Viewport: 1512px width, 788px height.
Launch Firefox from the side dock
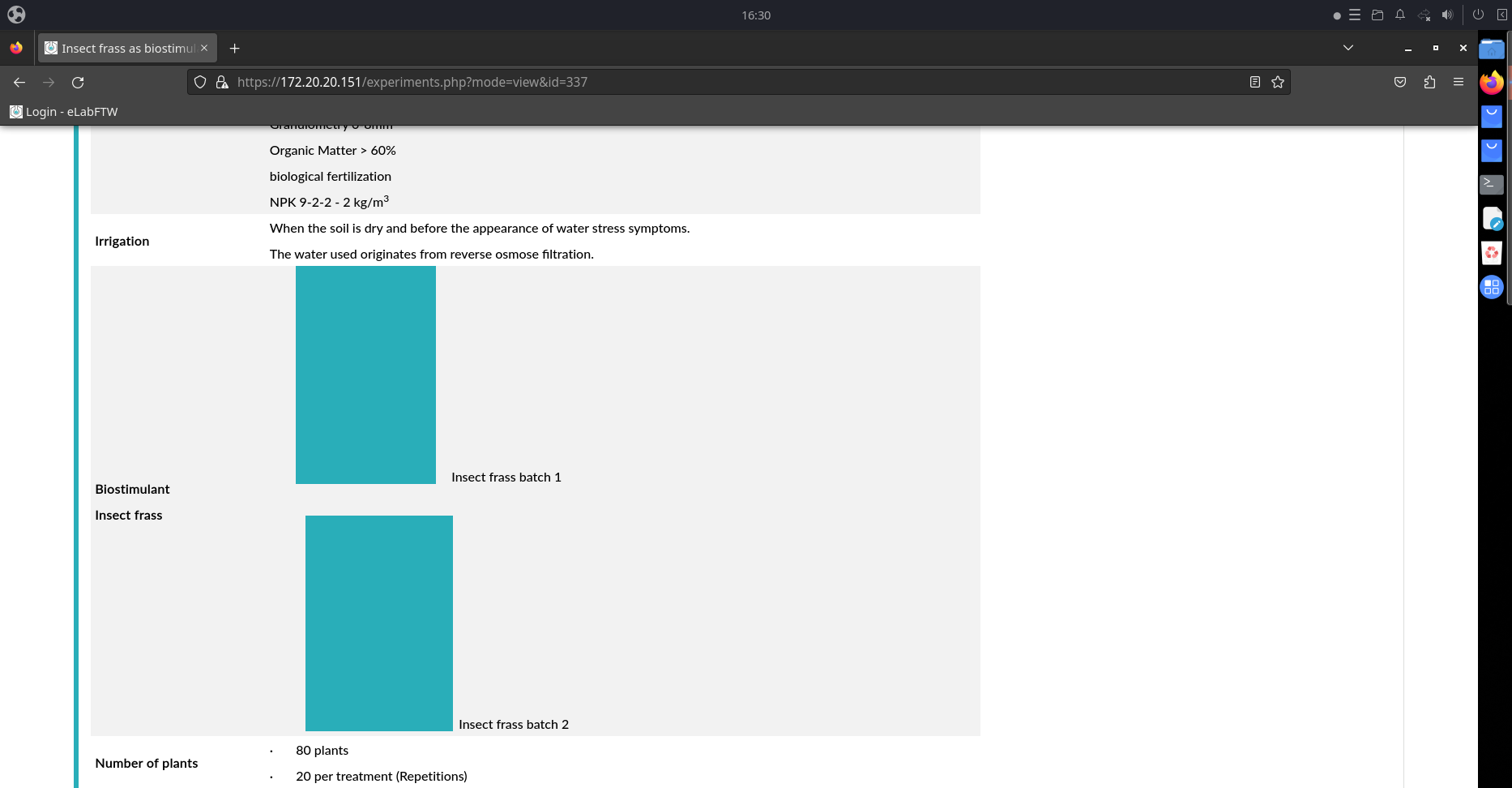(x=1491, y=82)
